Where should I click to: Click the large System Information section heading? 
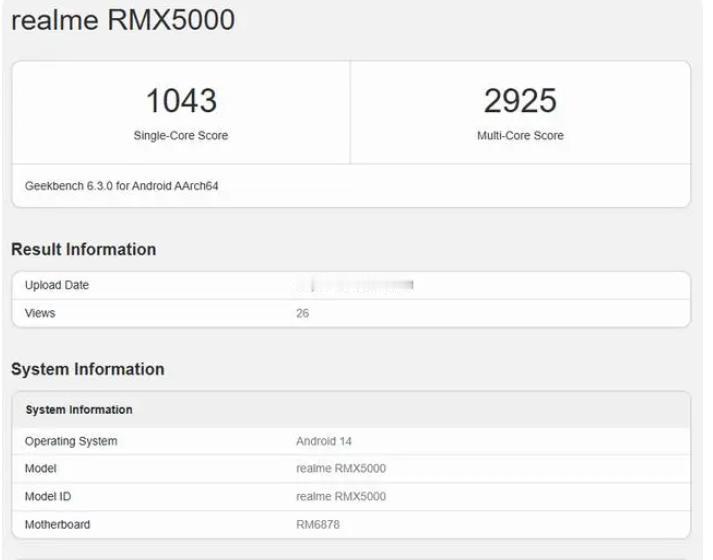pos(88,369)
